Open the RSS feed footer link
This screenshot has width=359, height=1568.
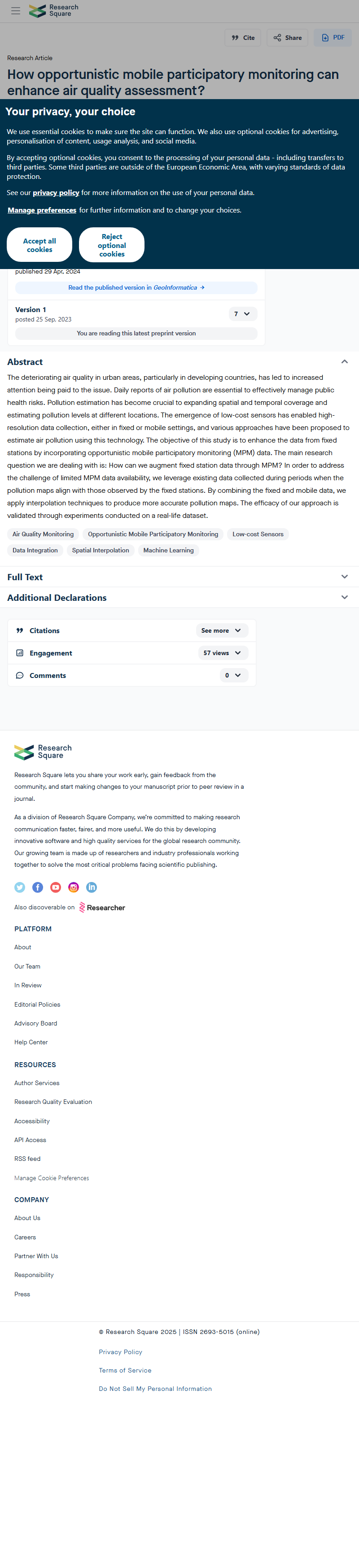coord(27,1159)
